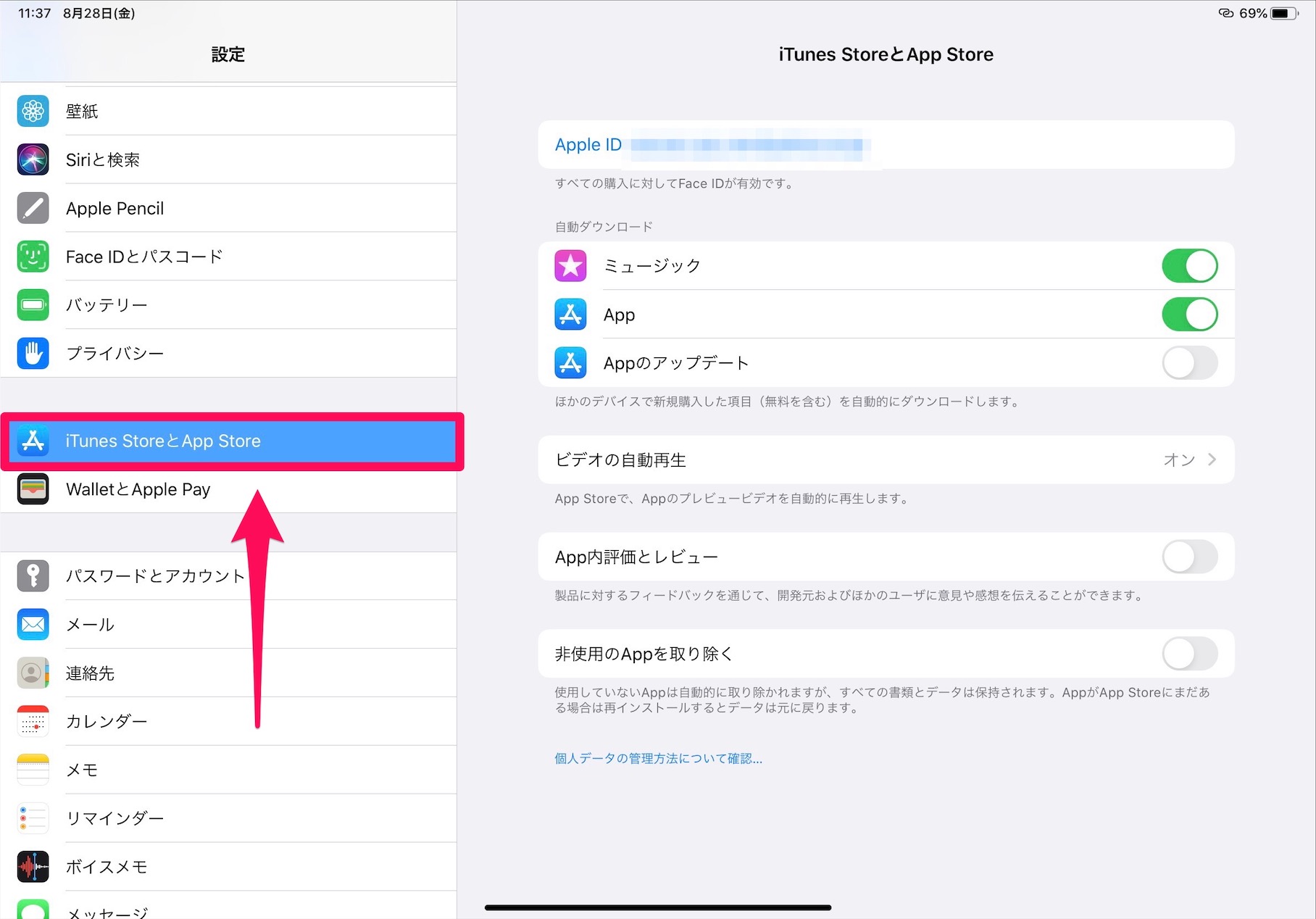Tap the App Store icon beside App row

pos(570,315)
